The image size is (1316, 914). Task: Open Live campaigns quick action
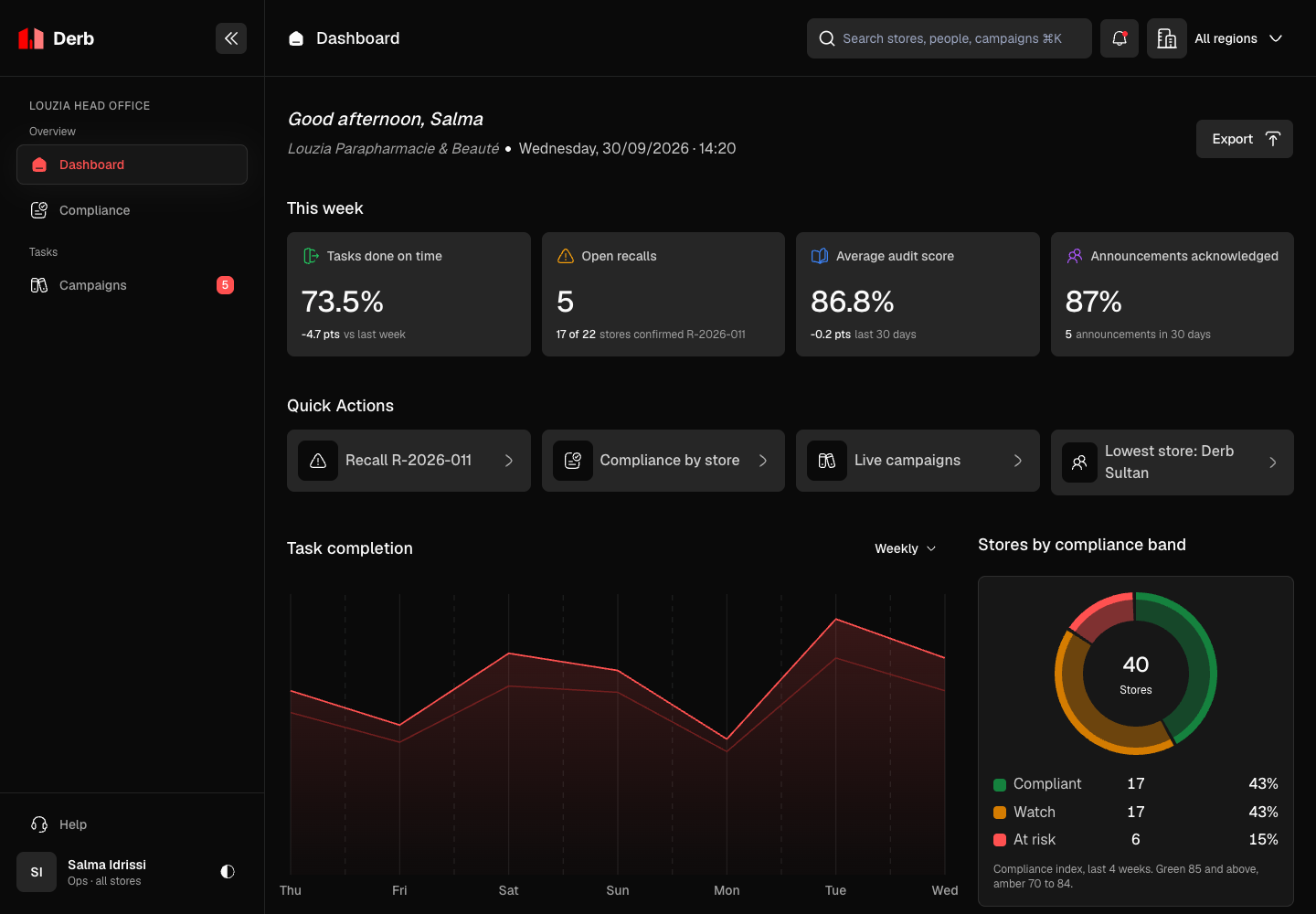(x=918, y=461)
